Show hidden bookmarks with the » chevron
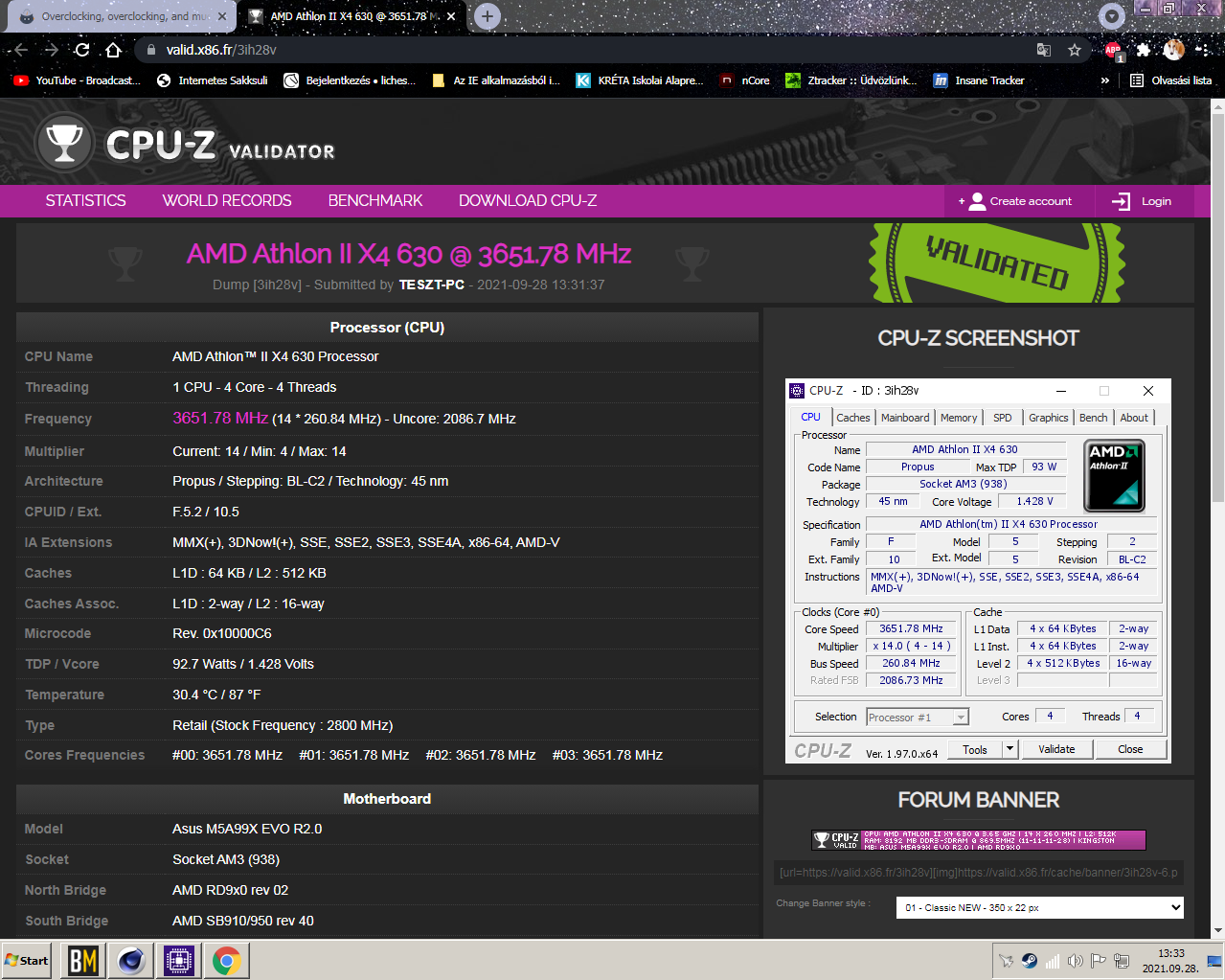This screenshot has height=980, width=1225. click(x=1105, y=80)
